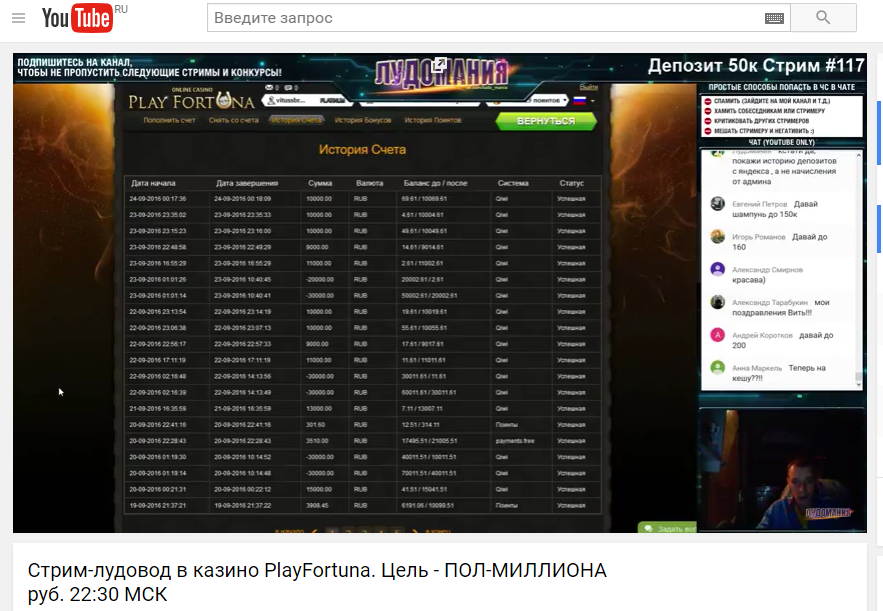This screenshot has height=611, width=883.
Task: Click the Дата завершения column header
Action: pyautogui.click(x=247, y=183)
